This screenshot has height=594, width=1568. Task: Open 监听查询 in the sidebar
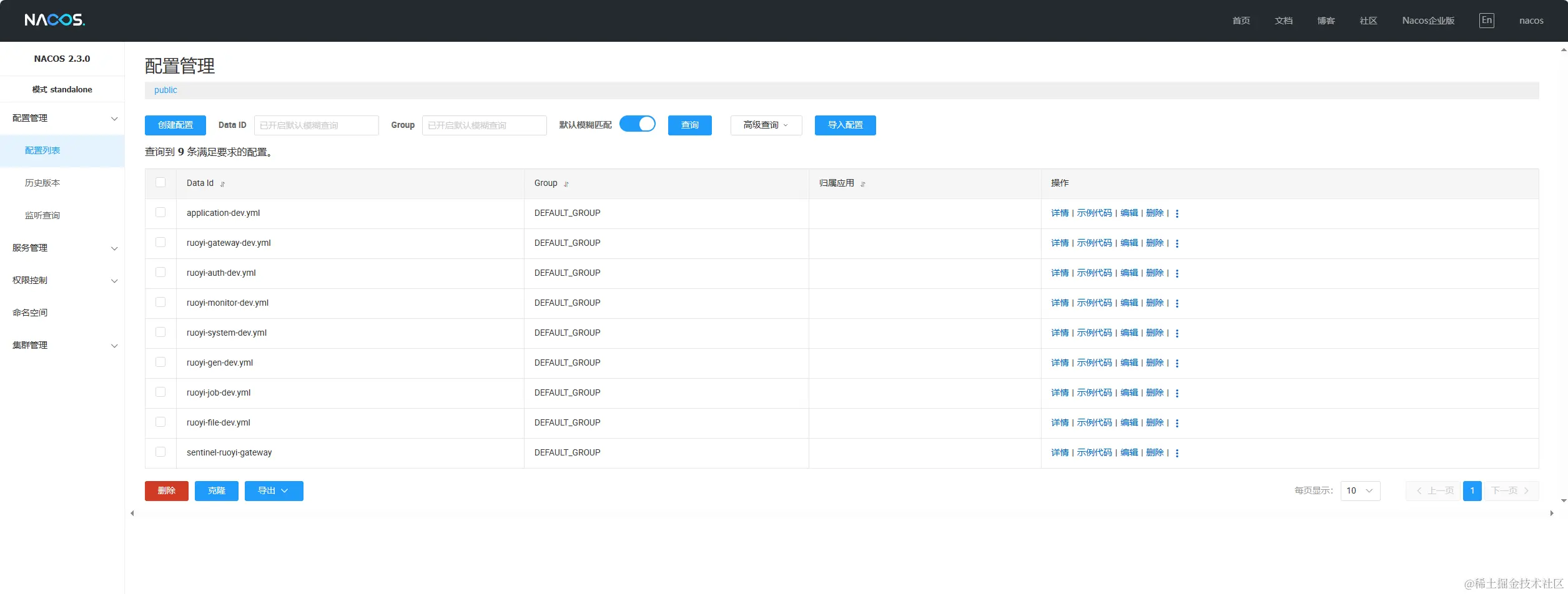click(62, 216)
